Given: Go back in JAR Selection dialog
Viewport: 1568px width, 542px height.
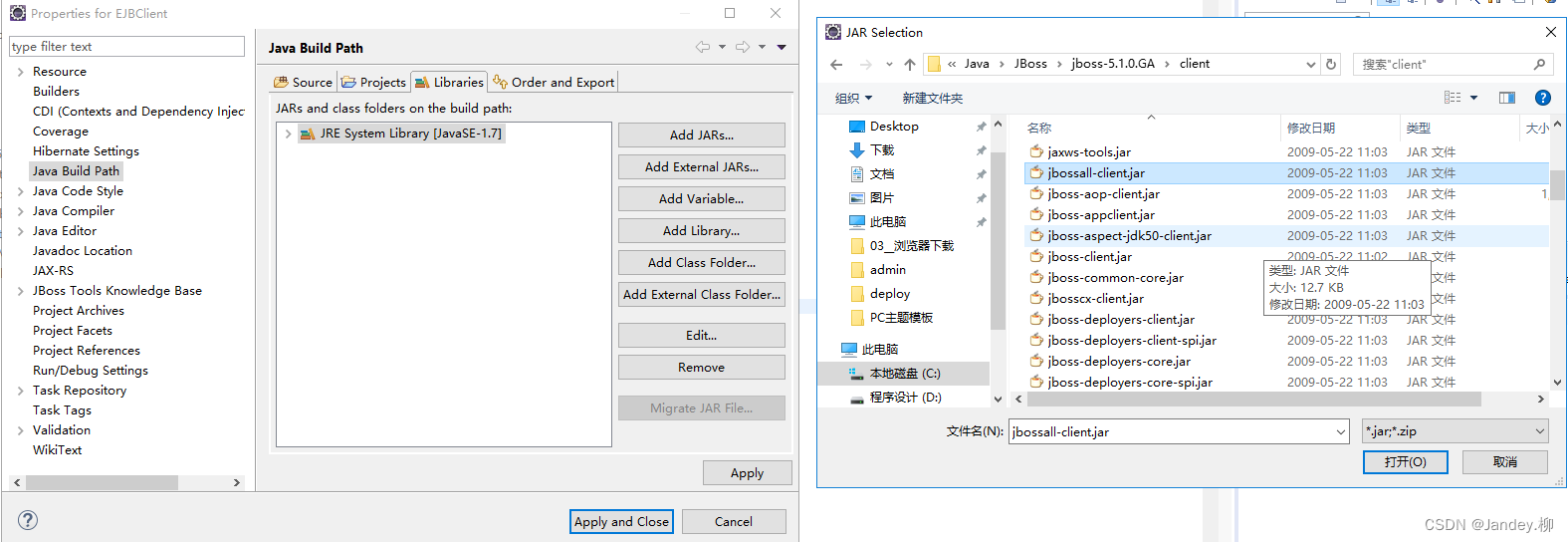Looking at the screenshot, I should (x=836, y=64).
